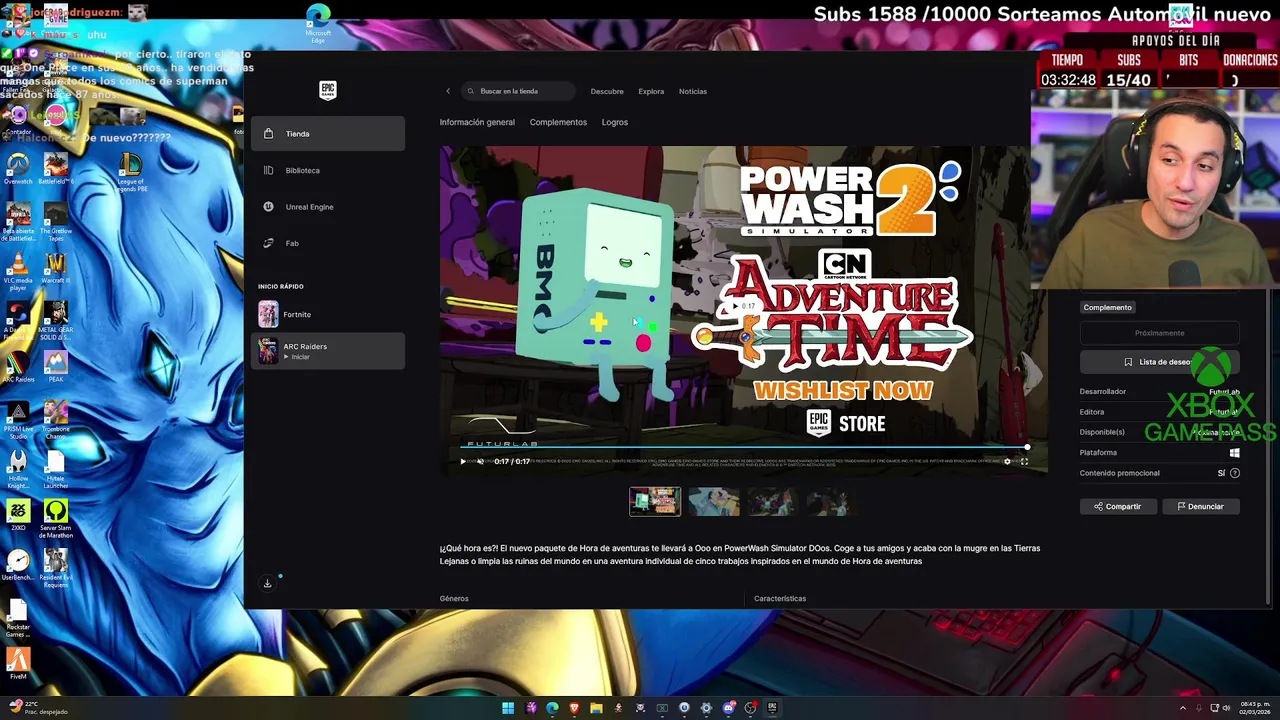
Task: Open Hytale Launcher desktop shortcut
Action: tap(56, 470)
